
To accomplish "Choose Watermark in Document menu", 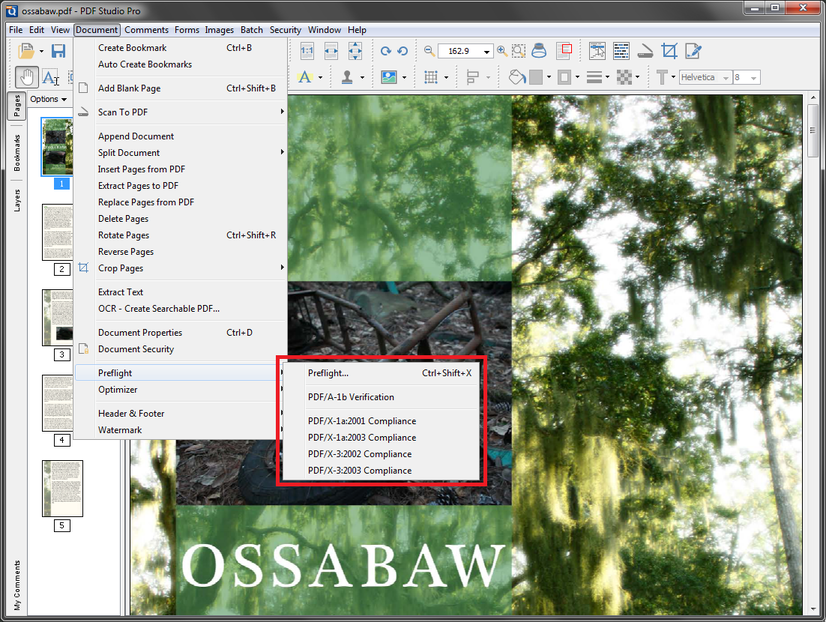I will pos(181,430).
